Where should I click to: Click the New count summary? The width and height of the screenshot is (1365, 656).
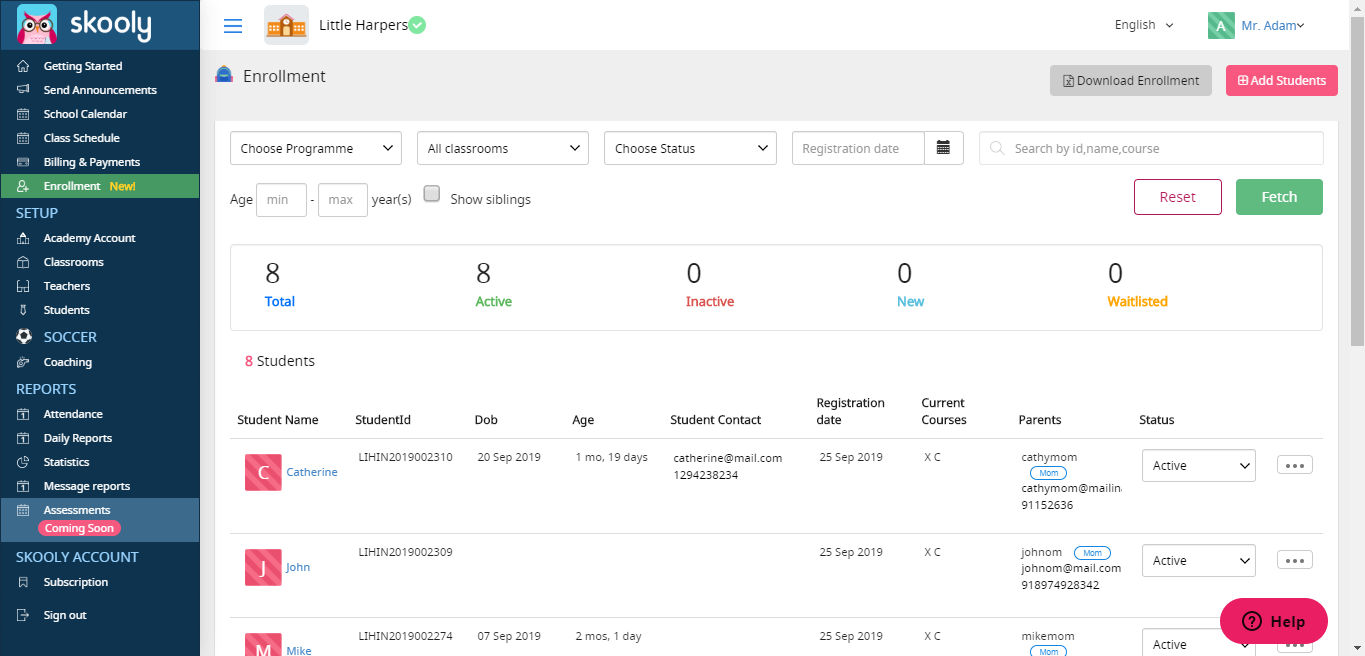(910, 285)
